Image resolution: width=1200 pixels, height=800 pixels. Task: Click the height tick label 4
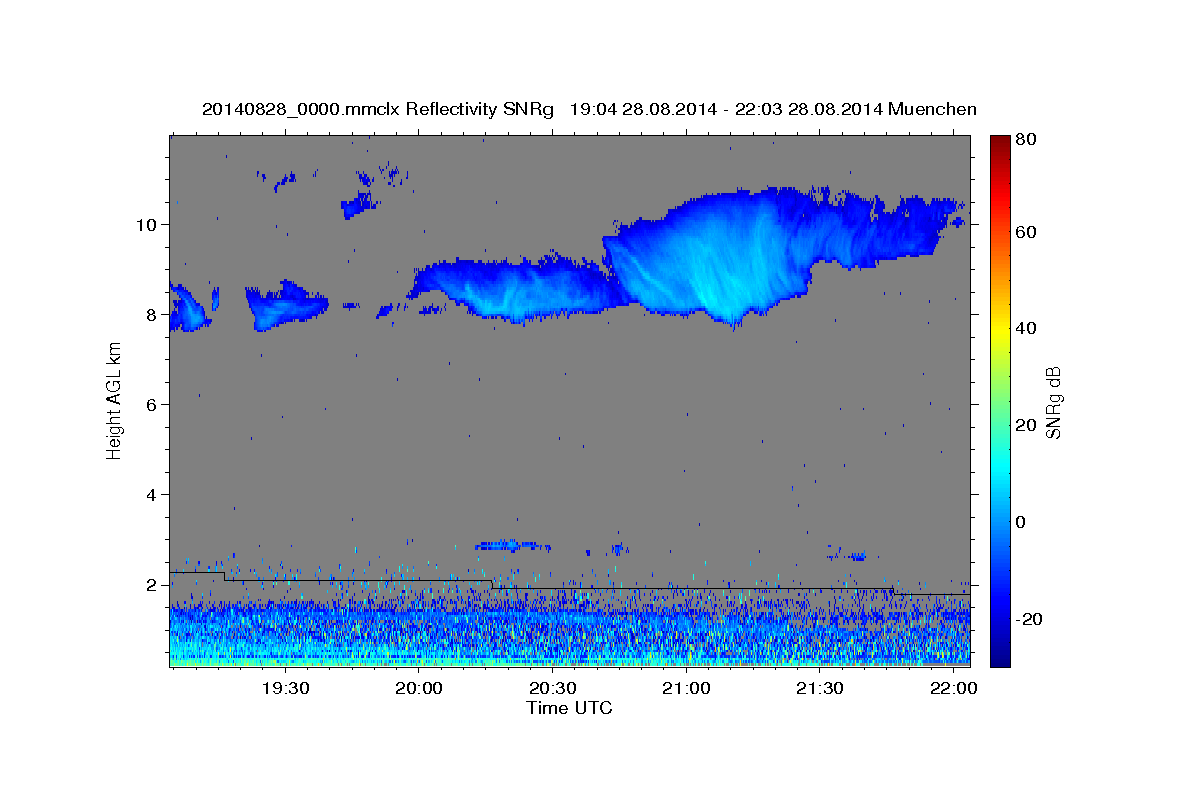pyautogui.click(x=152, y=494)
